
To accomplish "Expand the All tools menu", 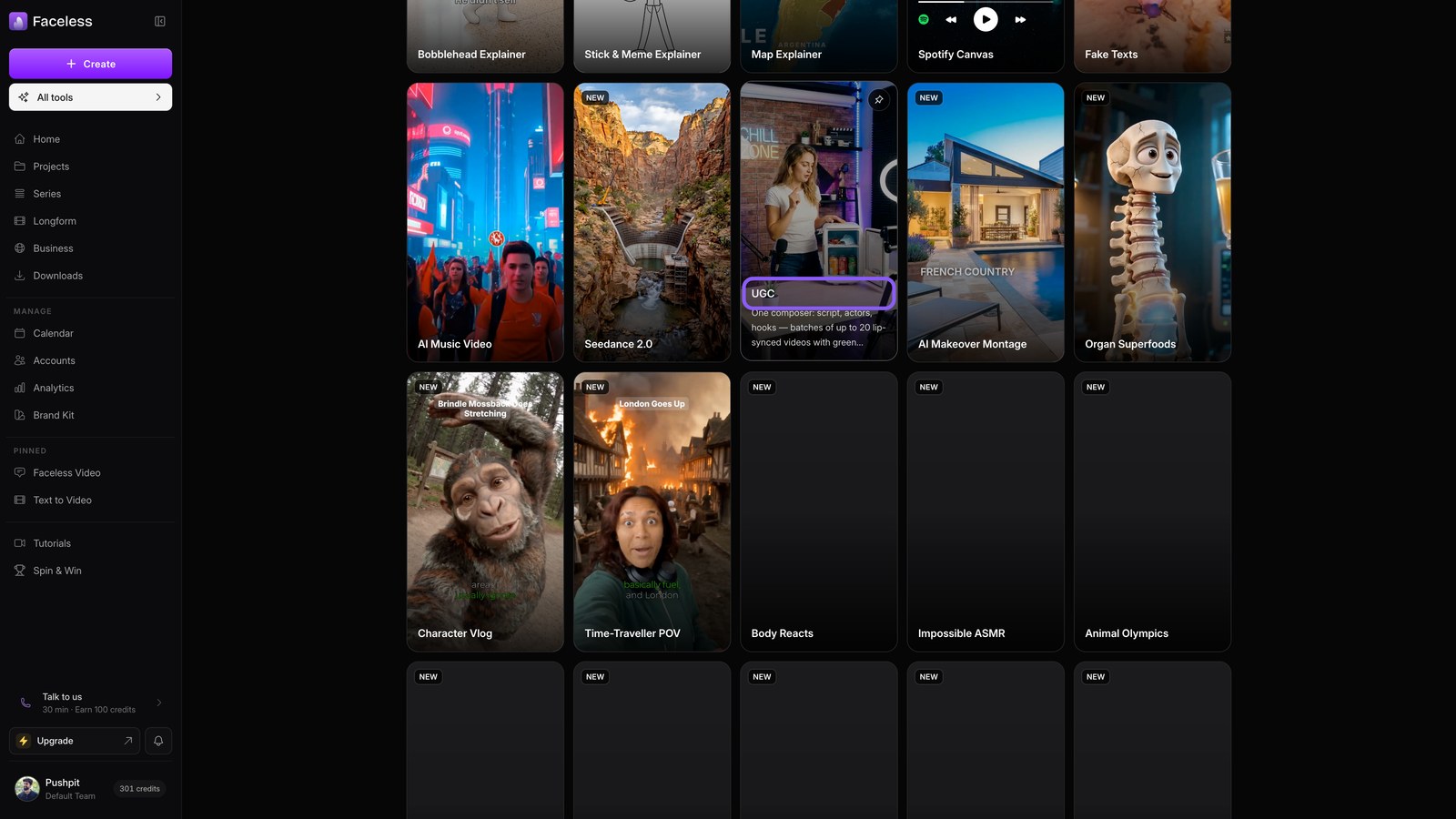I will (x=90, y=97).
